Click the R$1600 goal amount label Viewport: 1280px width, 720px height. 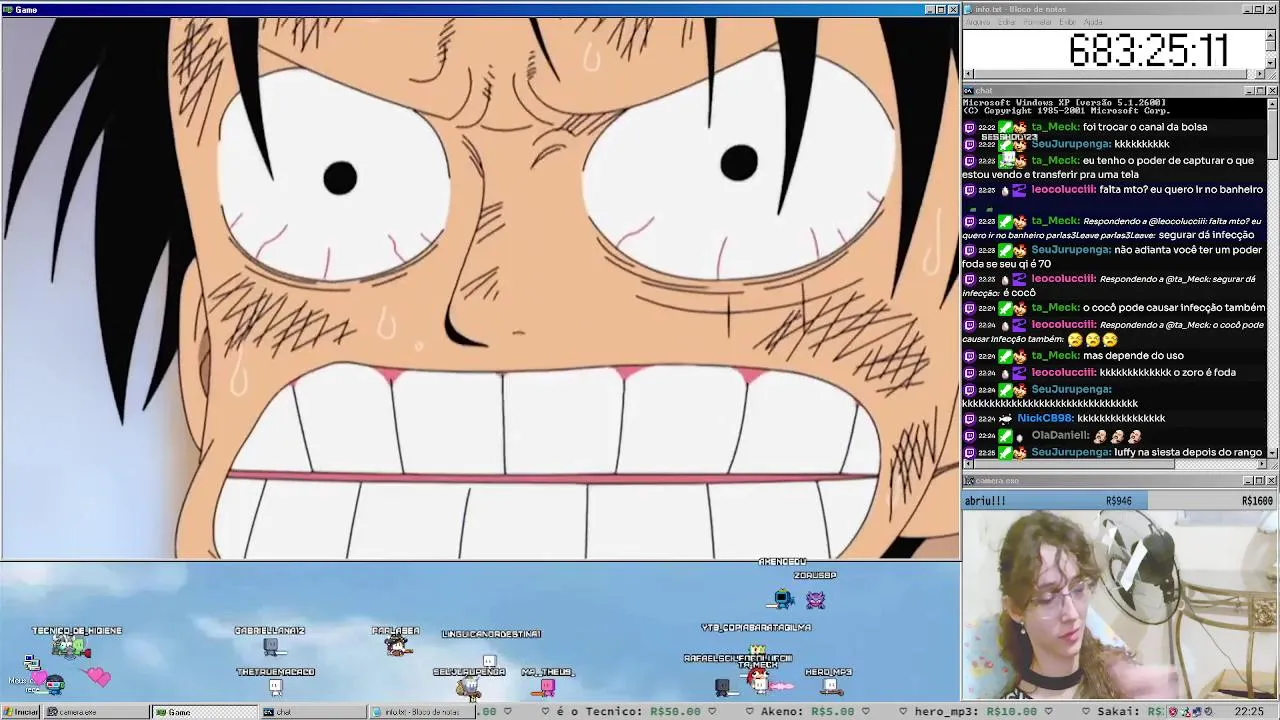(x=1257, y=501)
